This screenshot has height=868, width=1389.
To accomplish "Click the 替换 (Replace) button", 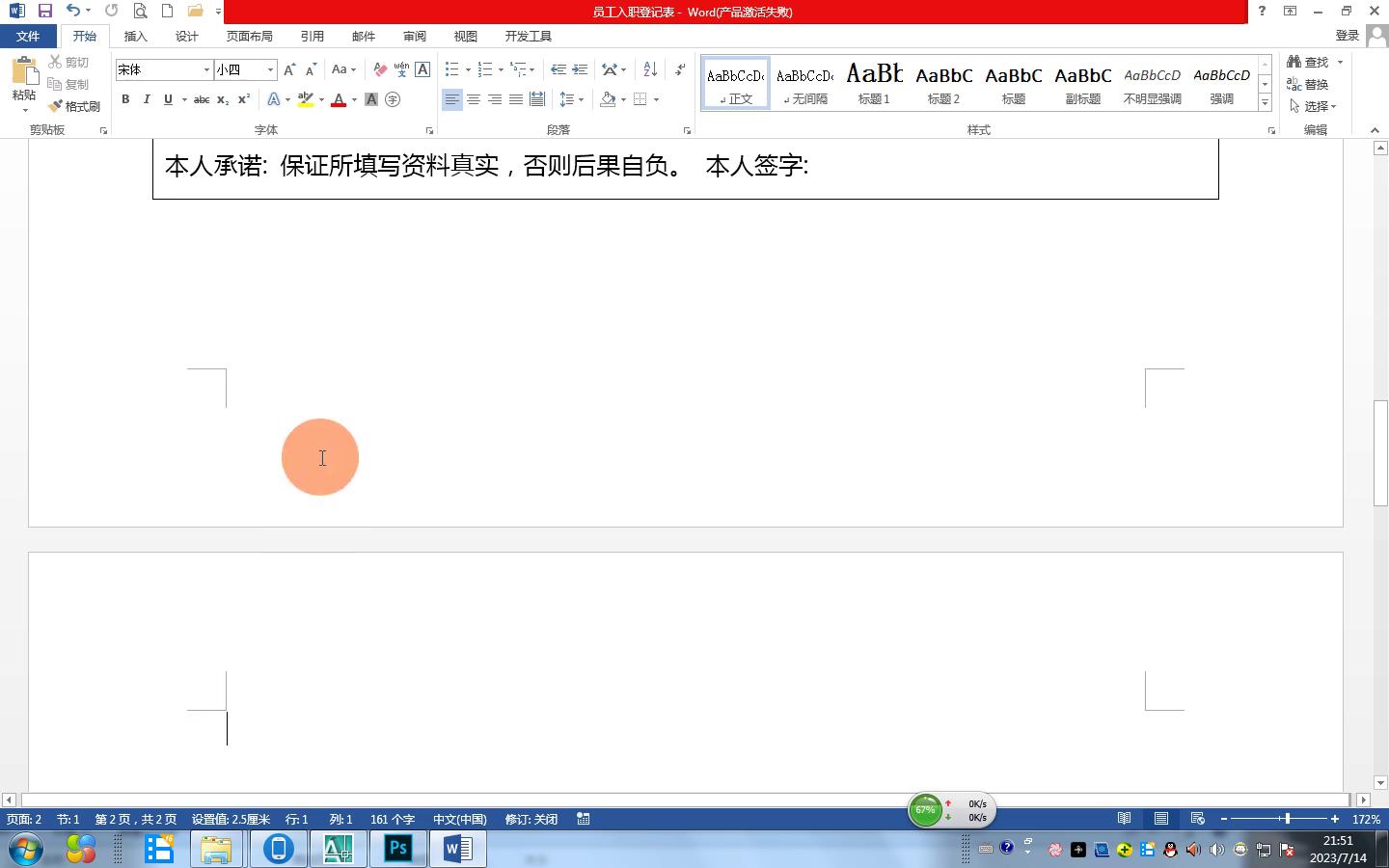I will point(1308,84).
